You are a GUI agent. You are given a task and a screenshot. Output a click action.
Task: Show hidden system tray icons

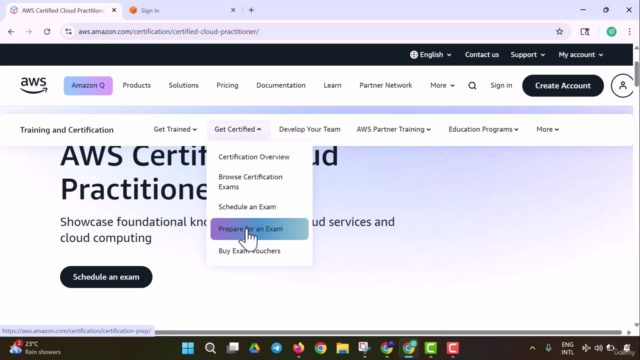click(x=532, y=348)
